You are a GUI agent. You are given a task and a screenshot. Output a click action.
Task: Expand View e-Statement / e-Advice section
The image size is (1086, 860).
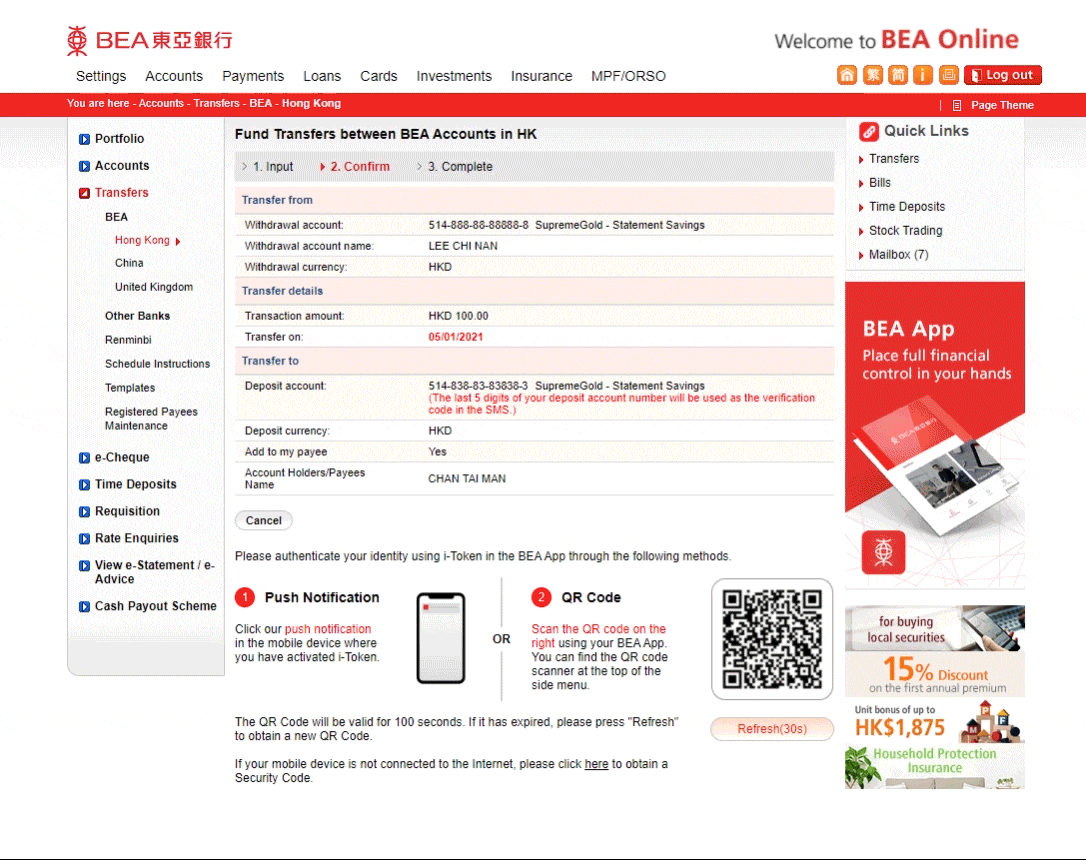coord(84,566)
